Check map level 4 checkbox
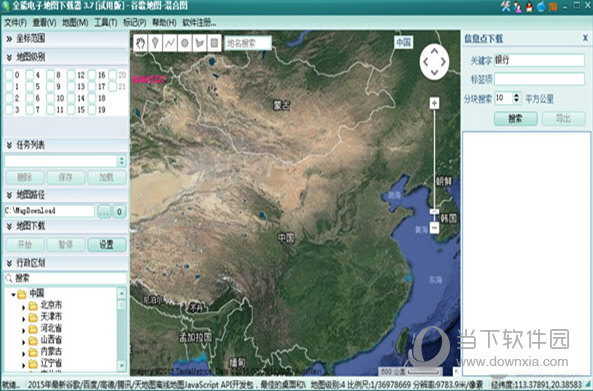 [x=29, y=75]
